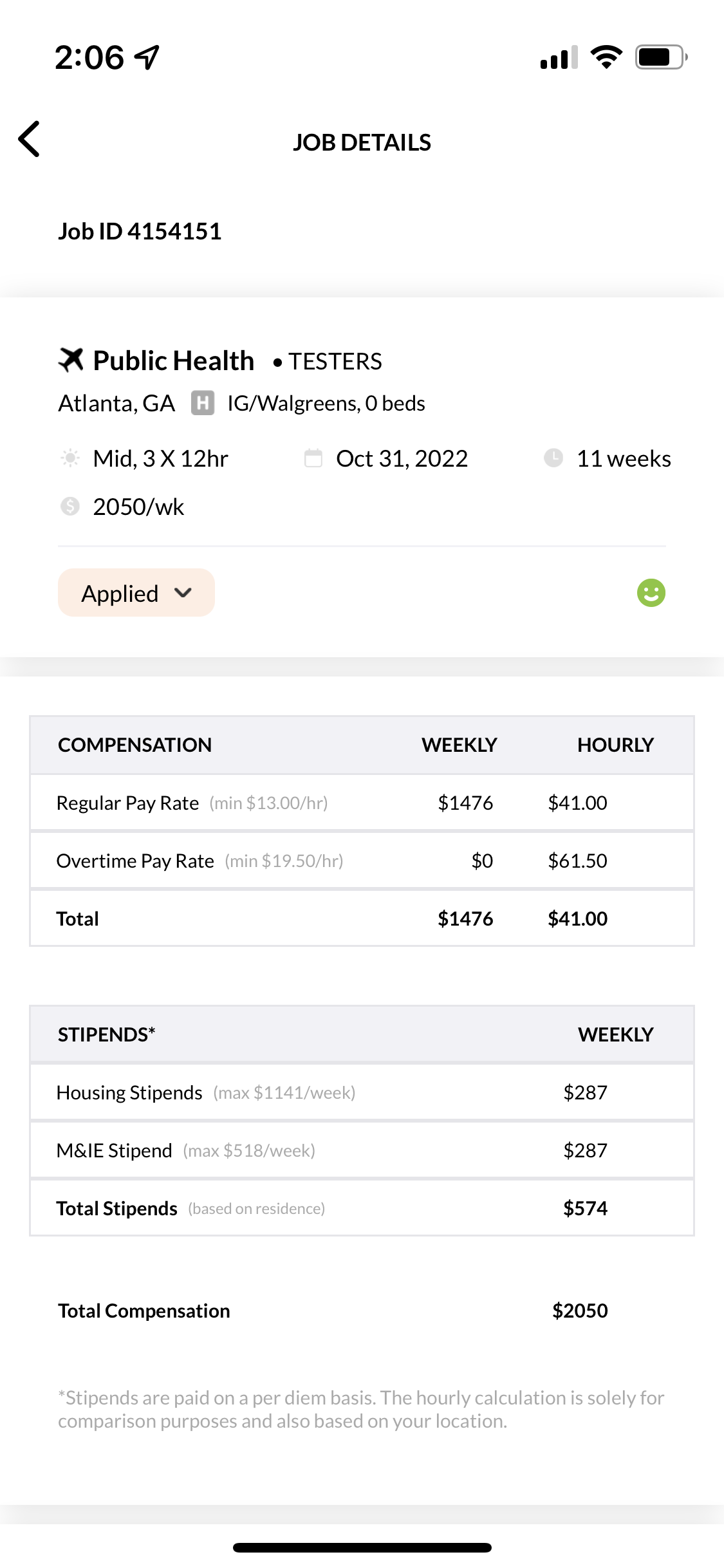
Task: Open the Applied status dropdown
Action: (136, 593)
